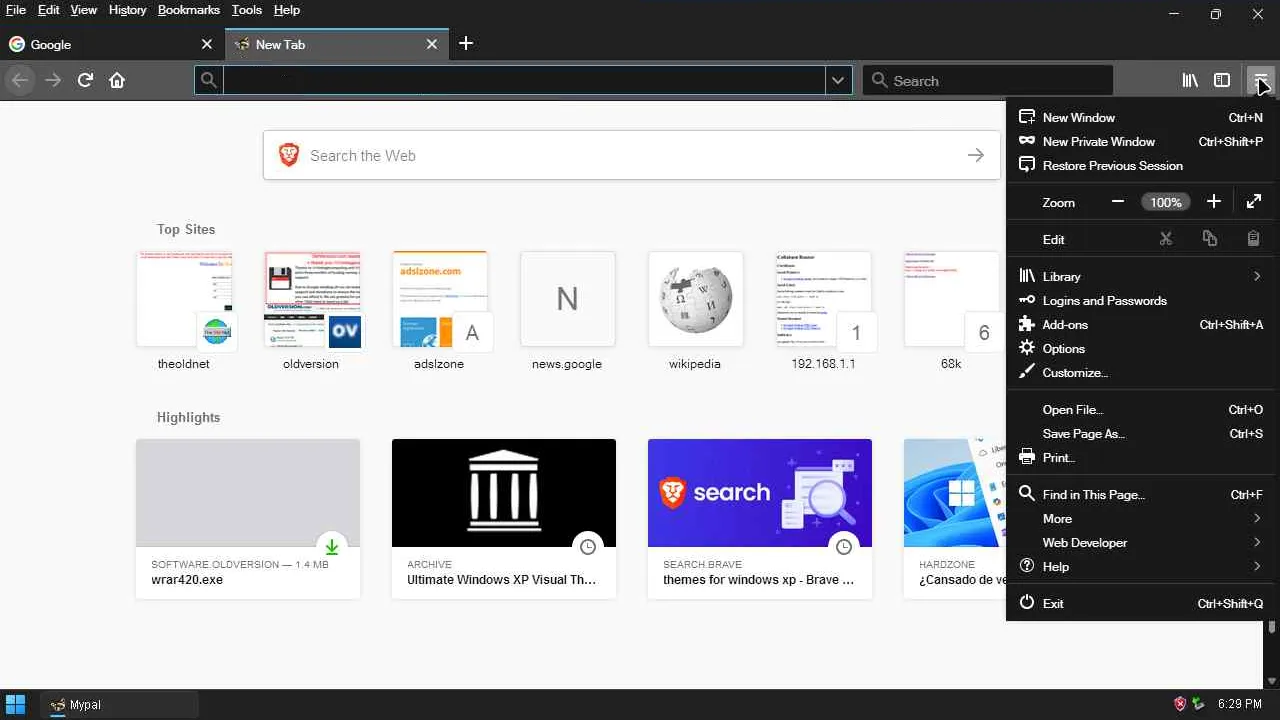This screenshot has width=1280, height=720.
Task: Click the Brave lion search icon
Action: (289, 155)
